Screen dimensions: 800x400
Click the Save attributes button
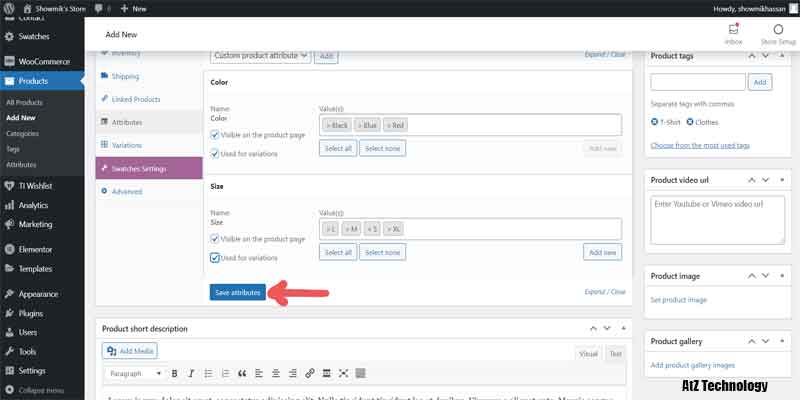[x=238, y=292]
